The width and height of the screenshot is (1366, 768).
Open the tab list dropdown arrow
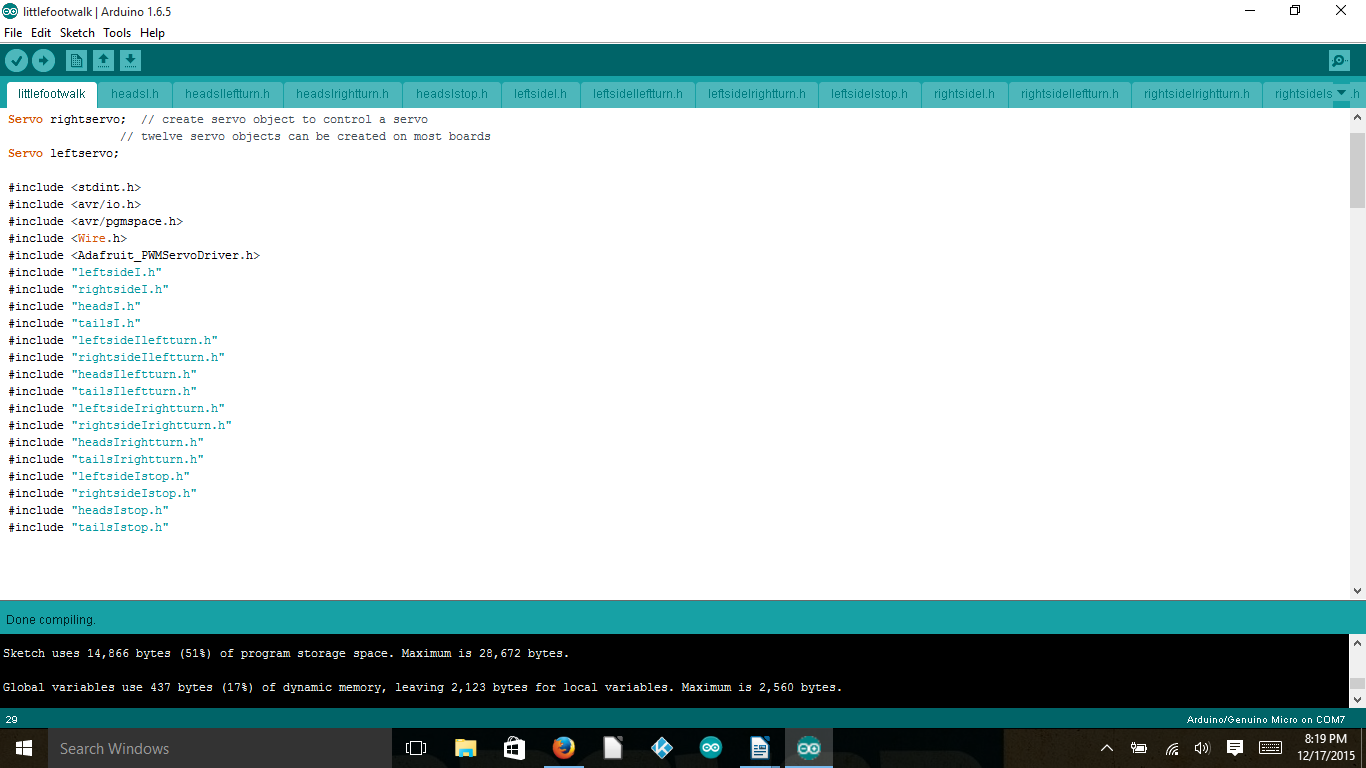1342,93
